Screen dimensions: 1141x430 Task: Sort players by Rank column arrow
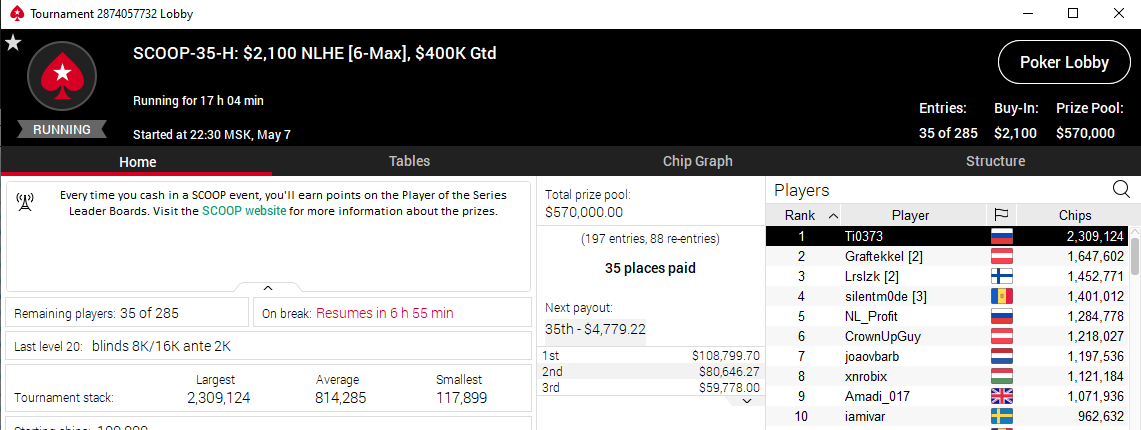click(x=833, y=215)
